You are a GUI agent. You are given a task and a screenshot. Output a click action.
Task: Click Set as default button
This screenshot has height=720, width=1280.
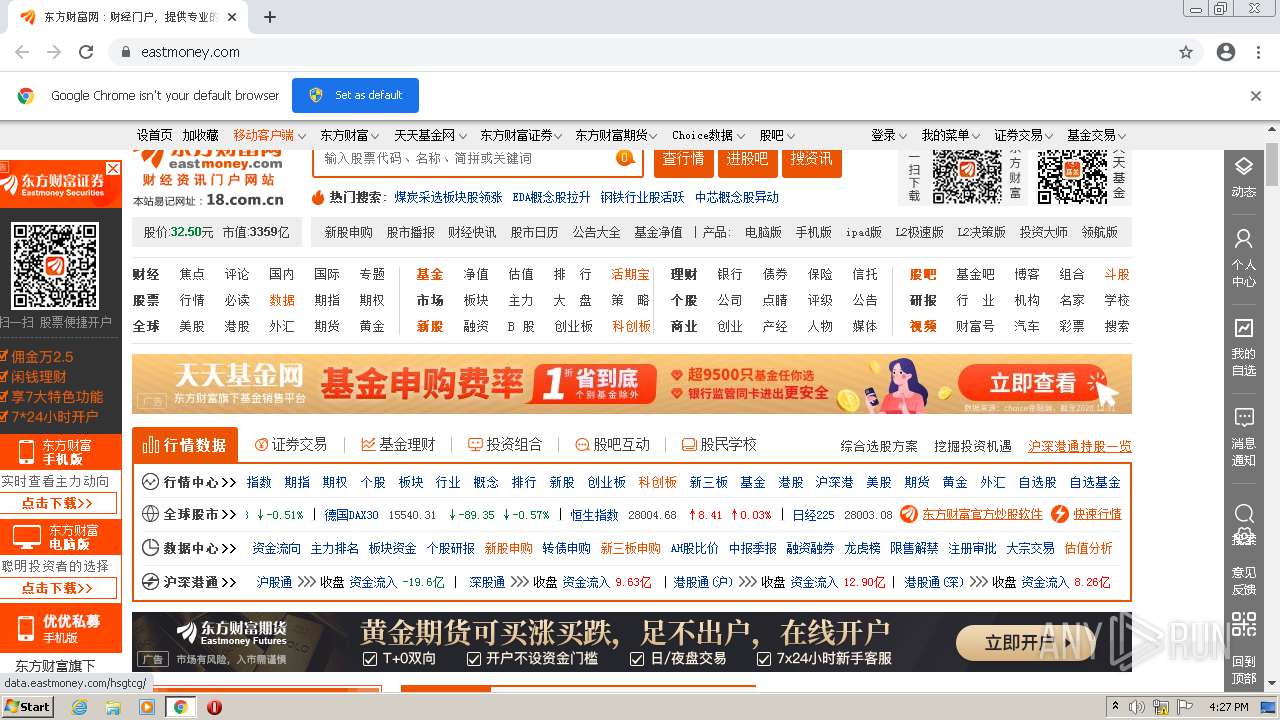point(355,95)
